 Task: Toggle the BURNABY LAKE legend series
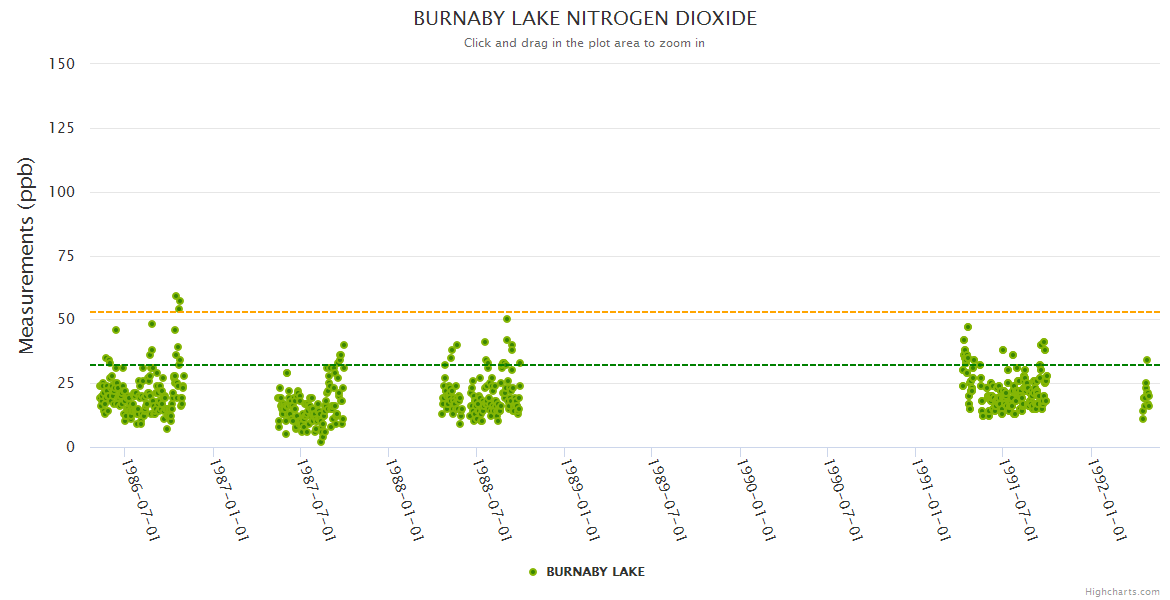595,572
